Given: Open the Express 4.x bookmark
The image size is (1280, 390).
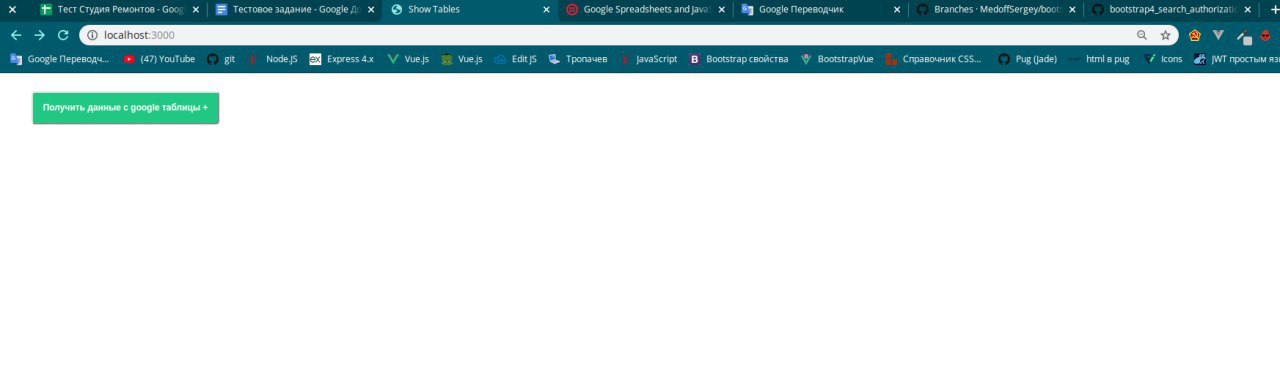Looking at the screenshot, I should tap(341, 59).
